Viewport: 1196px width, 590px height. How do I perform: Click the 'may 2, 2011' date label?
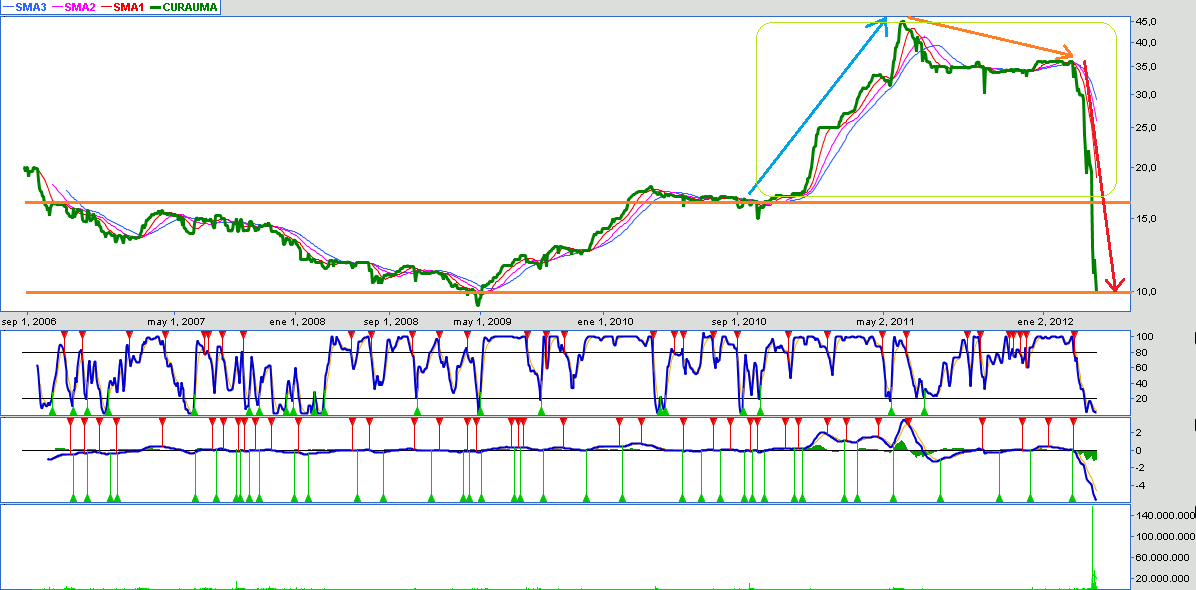click(884, 322)
